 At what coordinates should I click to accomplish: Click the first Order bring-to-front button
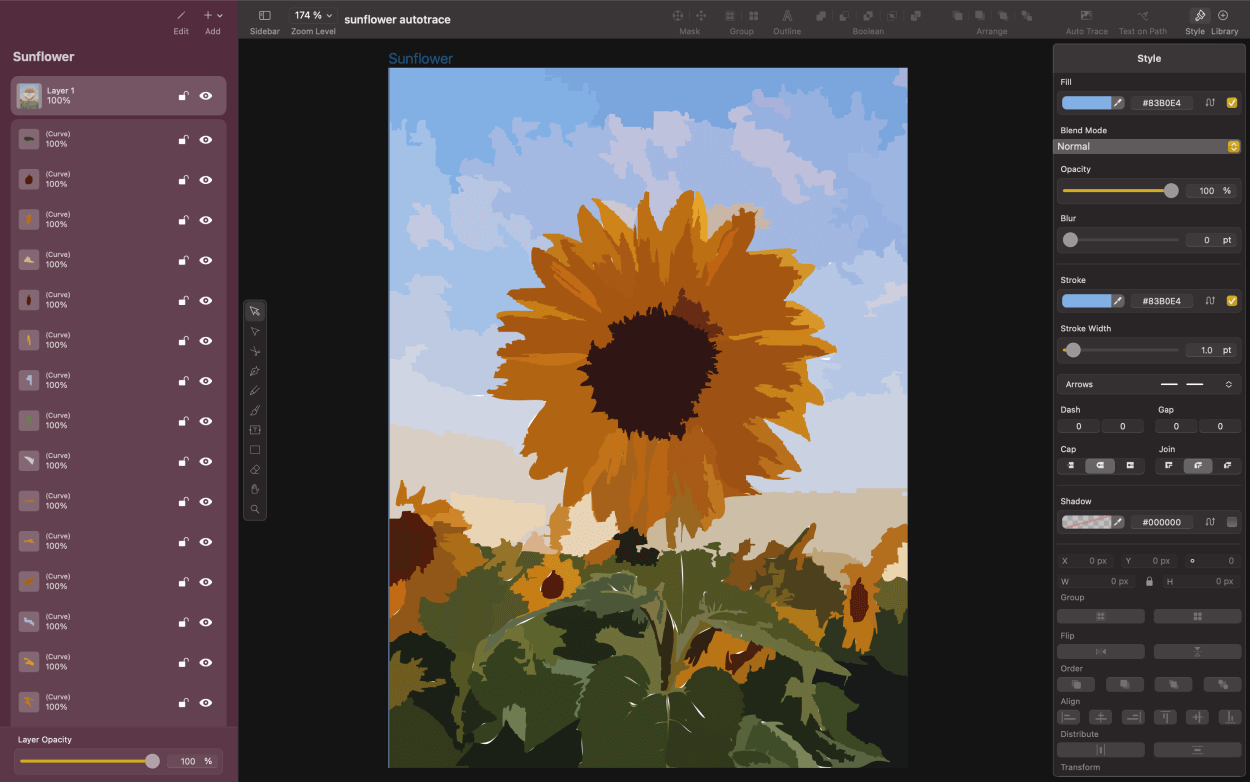1076,684
